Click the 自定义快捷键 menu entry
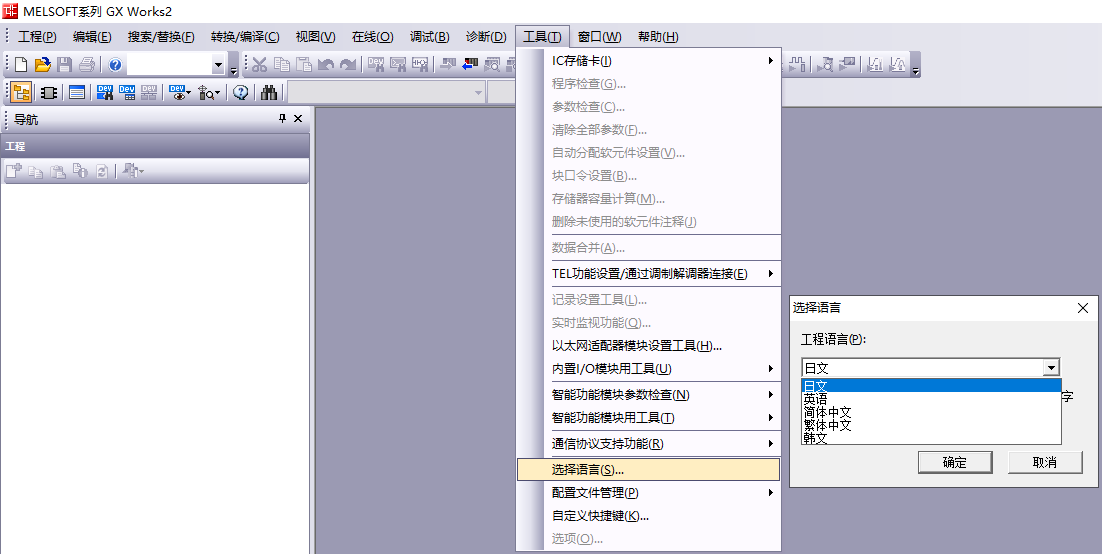The image size is (1102, 554). [x=600, y=516]
